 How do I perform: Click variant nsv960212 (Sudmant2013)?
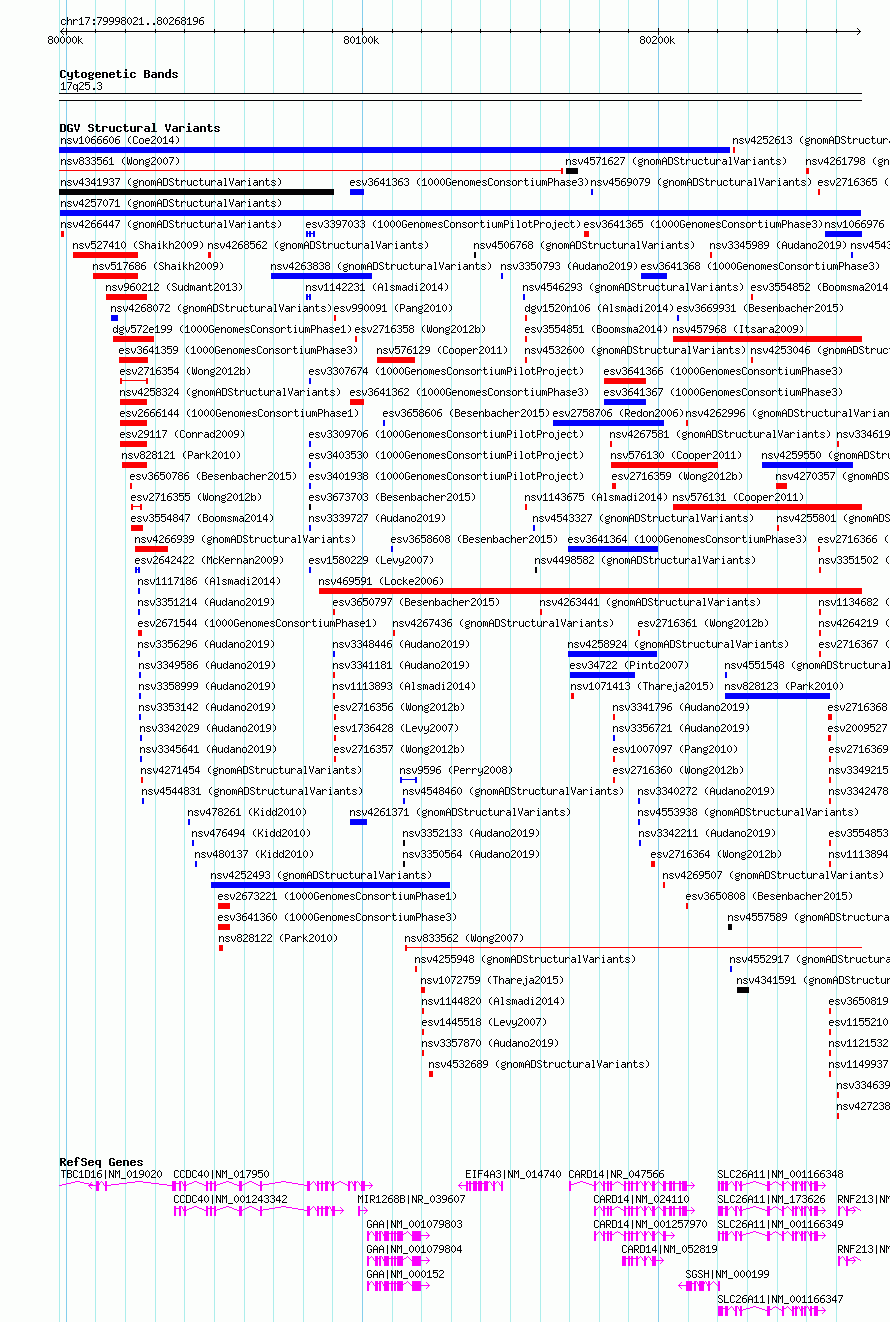click(x=174, y=287)
